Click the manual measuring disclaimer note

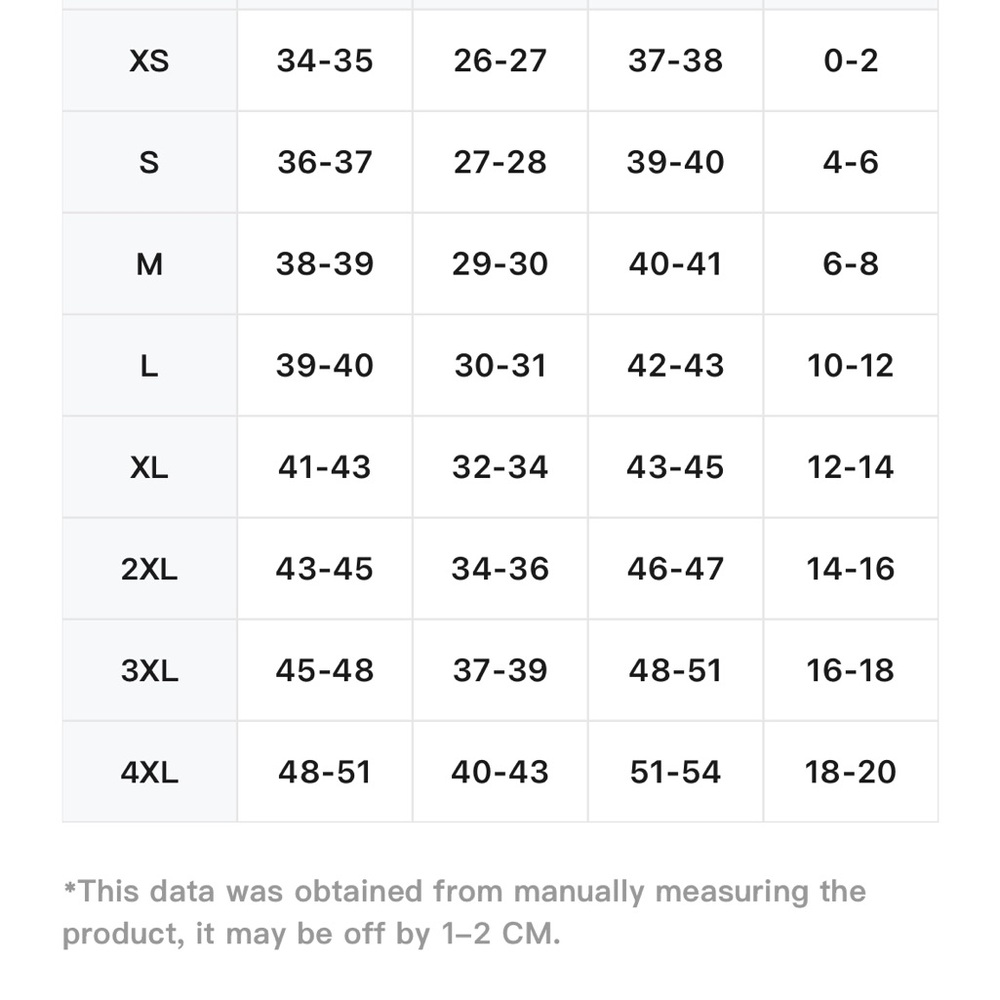tap(464, 913)
